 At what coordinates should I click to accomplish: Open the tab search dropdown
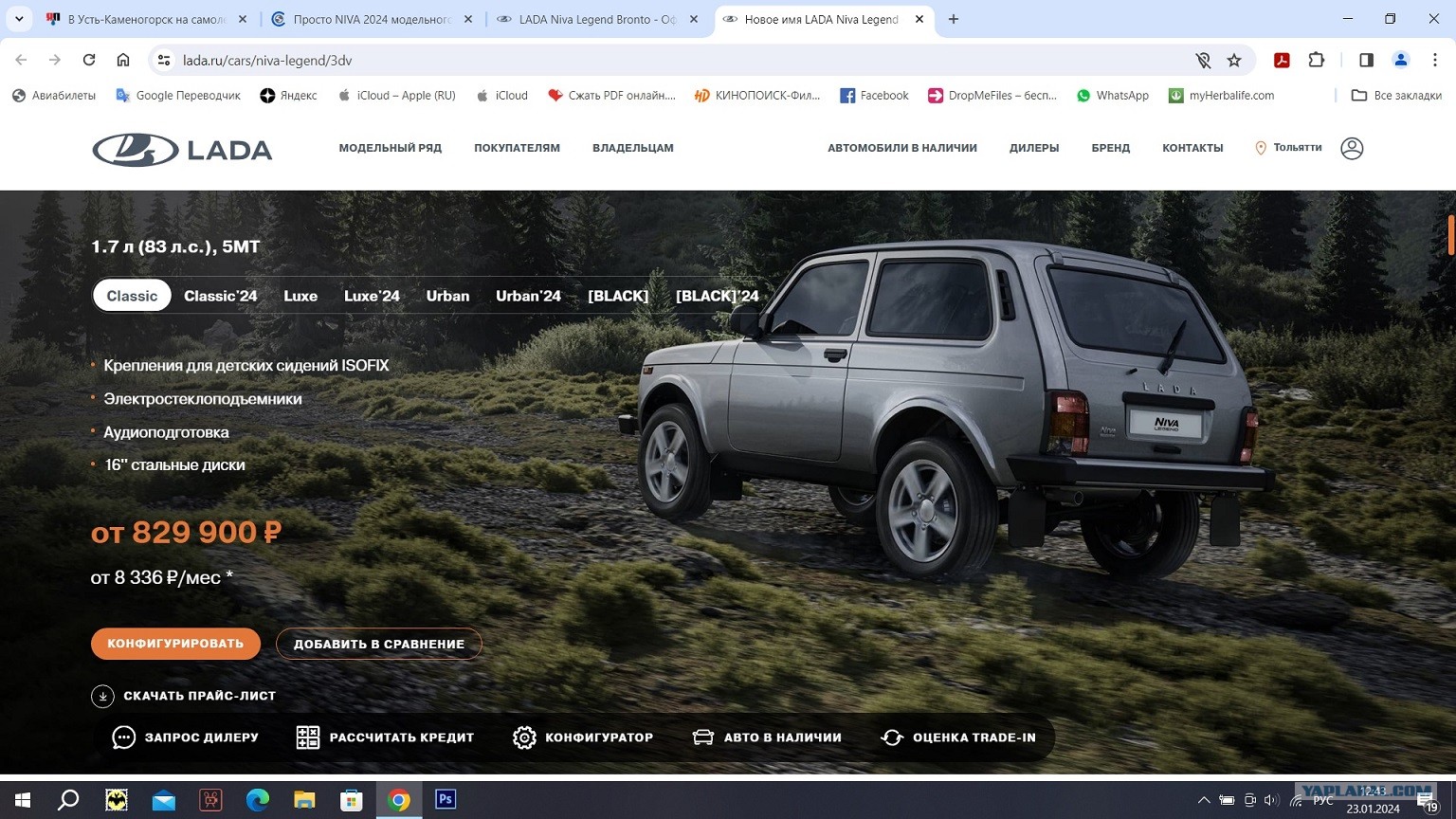click(19, 19)
